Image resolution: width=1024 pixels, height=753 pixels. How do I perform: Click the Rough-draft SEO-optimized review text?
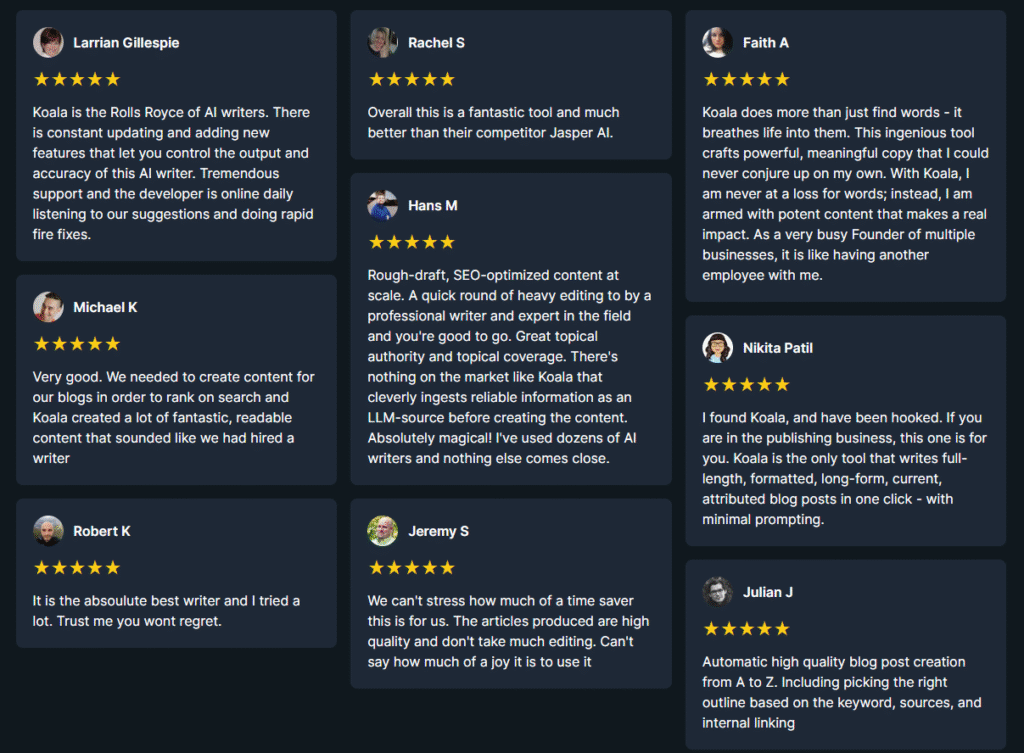point(509,366)
